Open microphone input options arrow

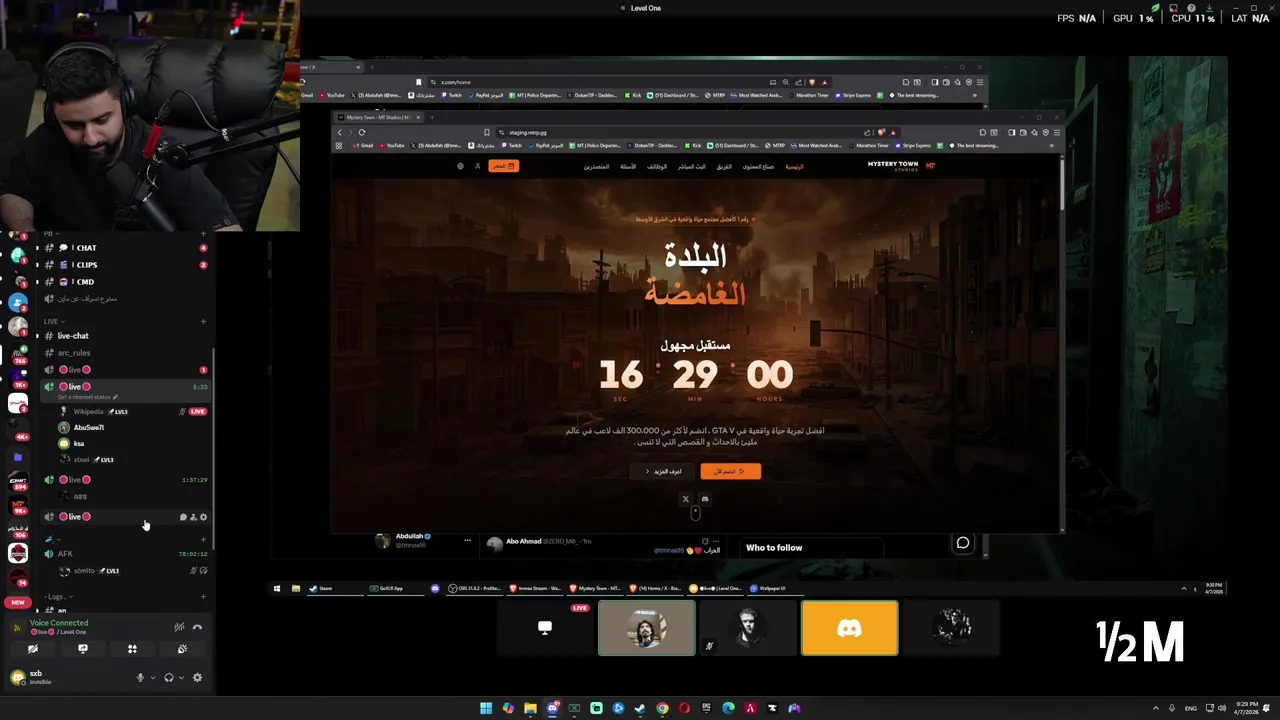tap(153, 678)
